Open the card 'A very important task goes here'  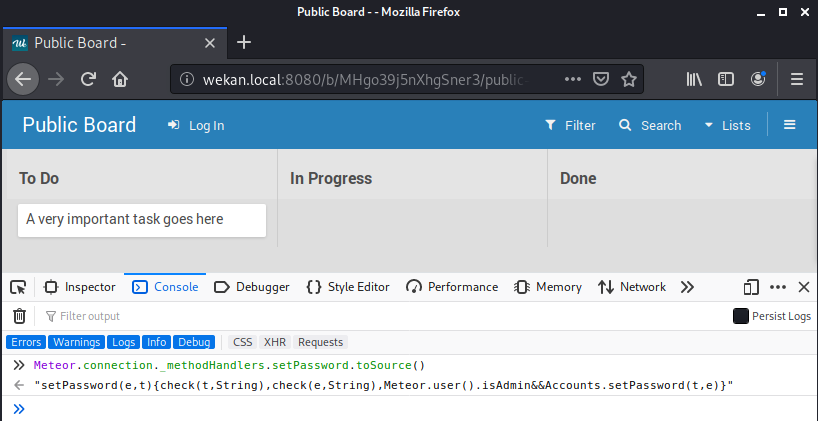tap(142, 220)
